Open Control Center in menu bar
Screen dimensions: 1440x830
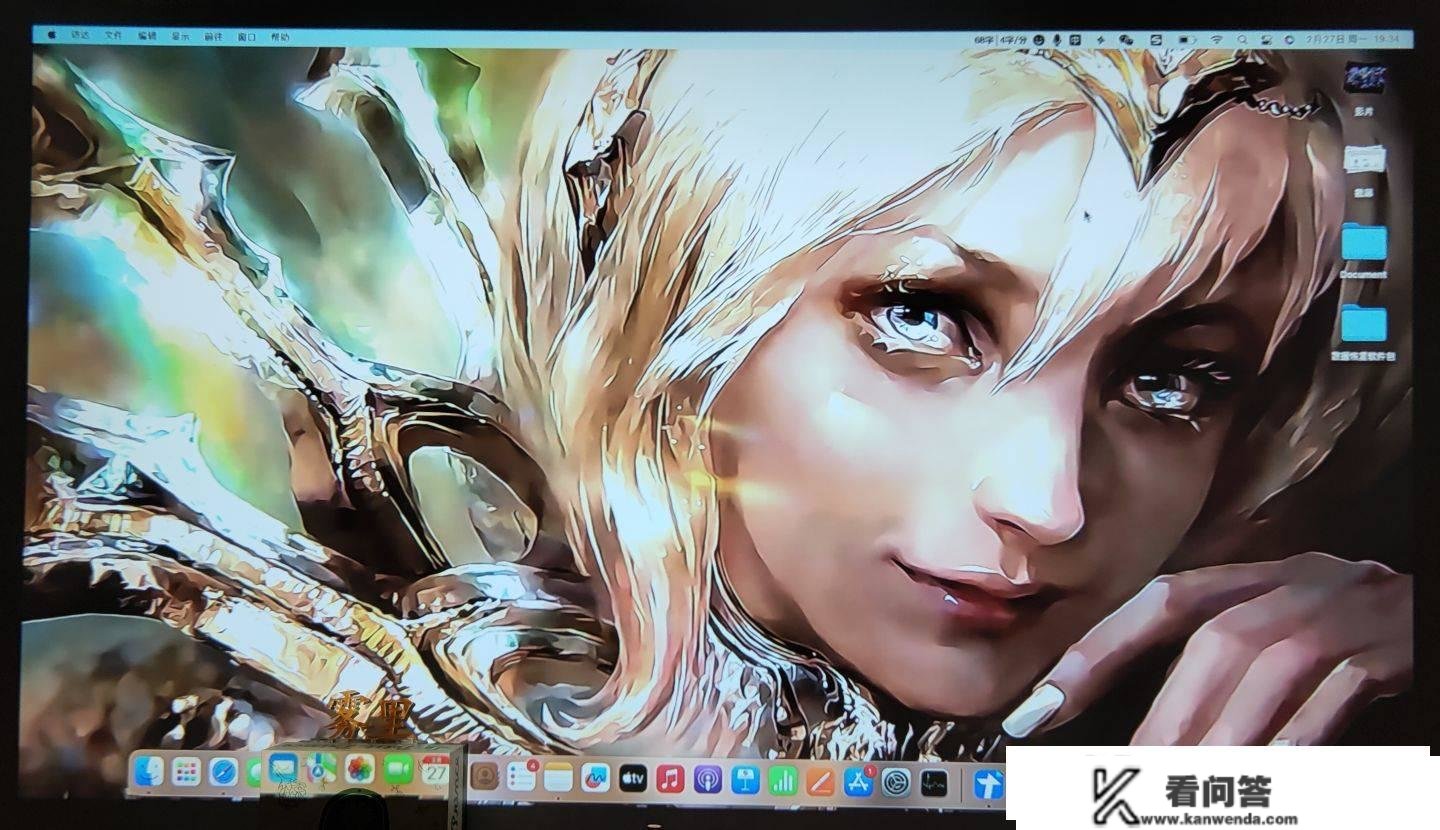(x=1266, y=39)
